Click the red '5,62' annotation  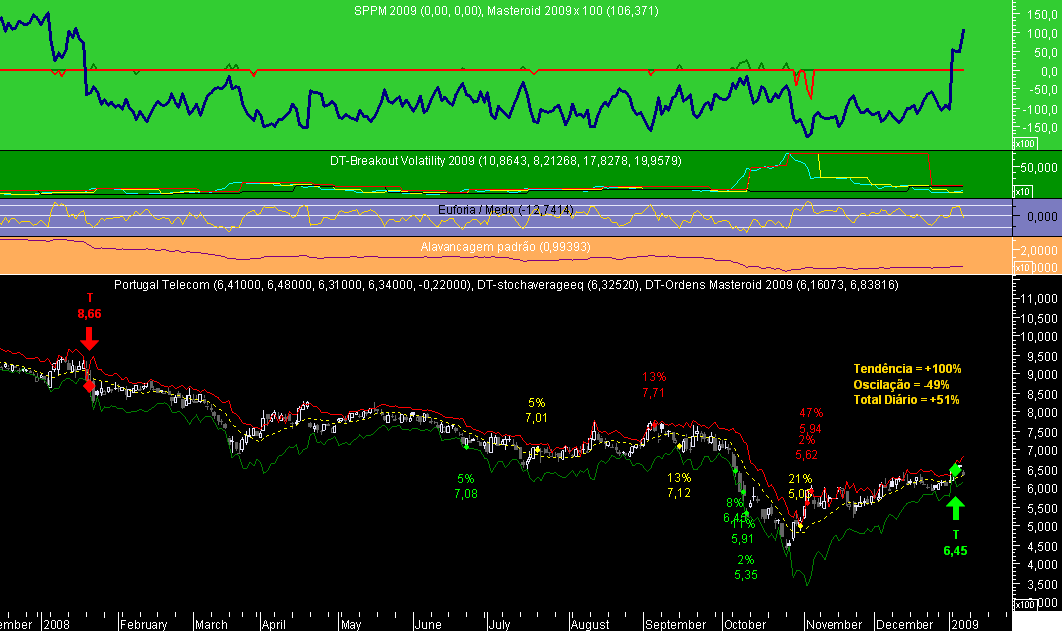[807, 455]
